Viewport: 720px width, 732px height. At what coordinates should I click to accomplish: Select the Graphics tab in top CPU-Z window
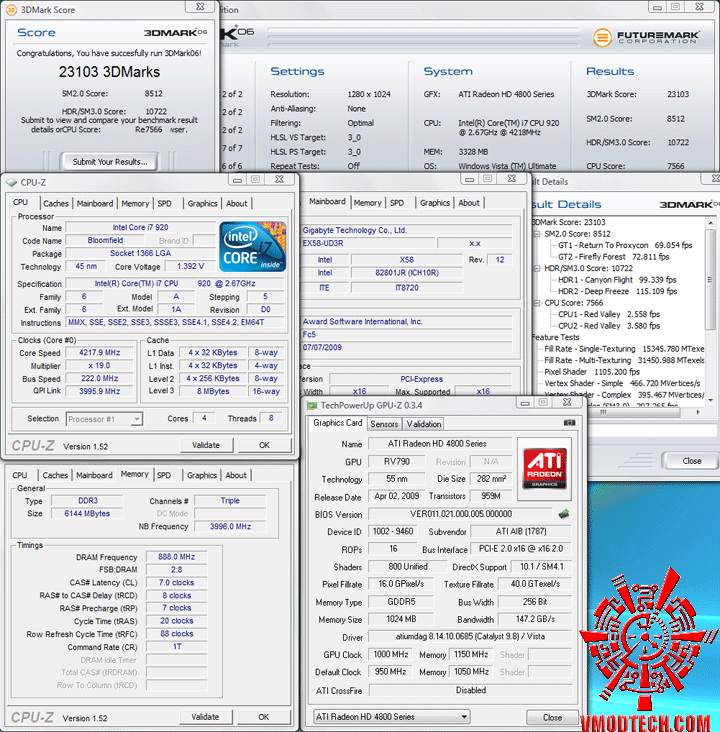click(x=203, y=204)
